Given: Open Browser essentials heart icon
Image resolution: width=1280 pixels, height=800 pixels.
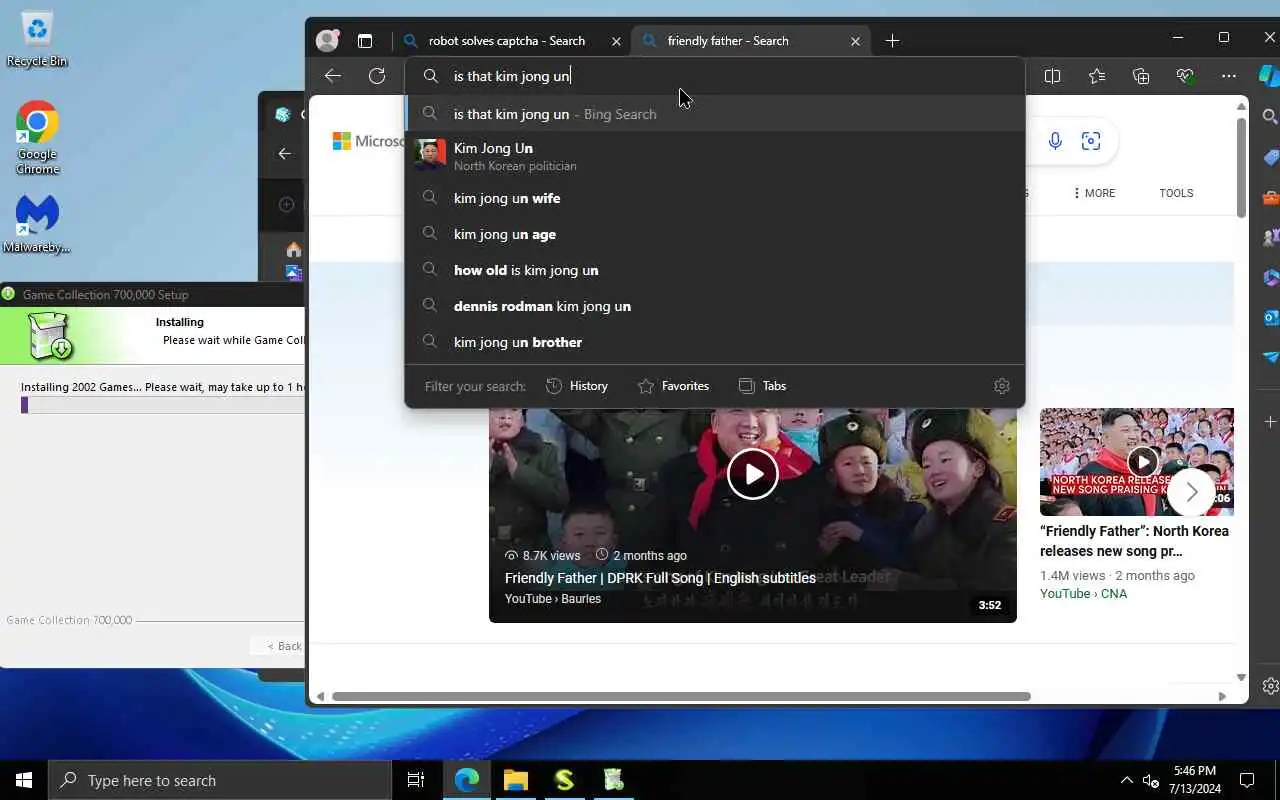Looking at the screenshot, I should 1185,76.
